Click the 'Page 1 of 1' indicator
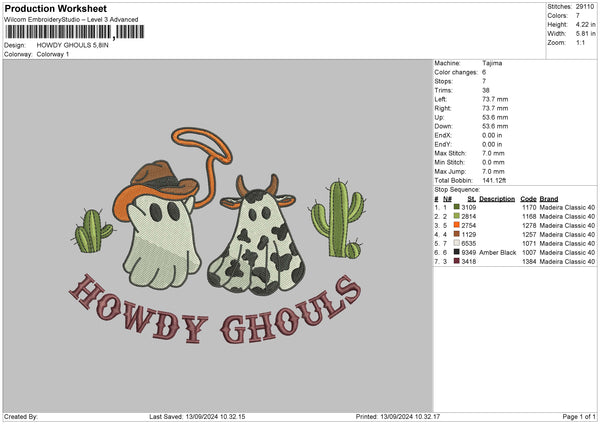This screenshot has height=424, width=600. [579, 416]
